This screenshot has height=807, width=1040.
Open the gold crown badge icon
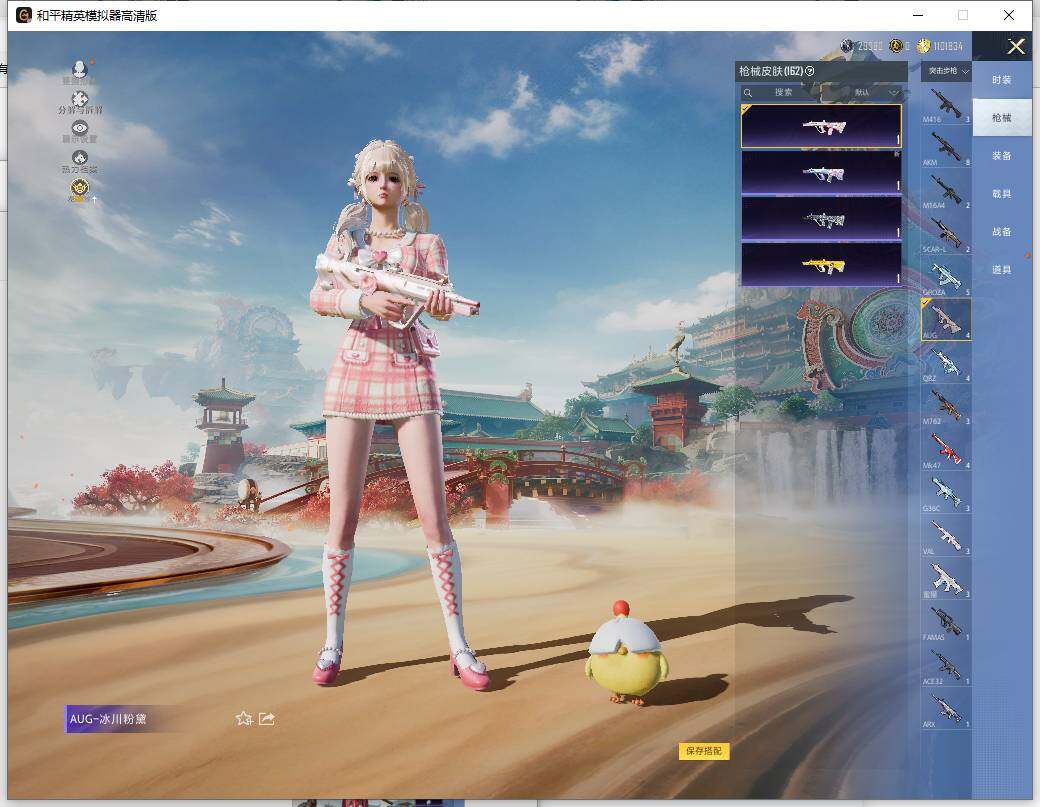coord(80,188)
